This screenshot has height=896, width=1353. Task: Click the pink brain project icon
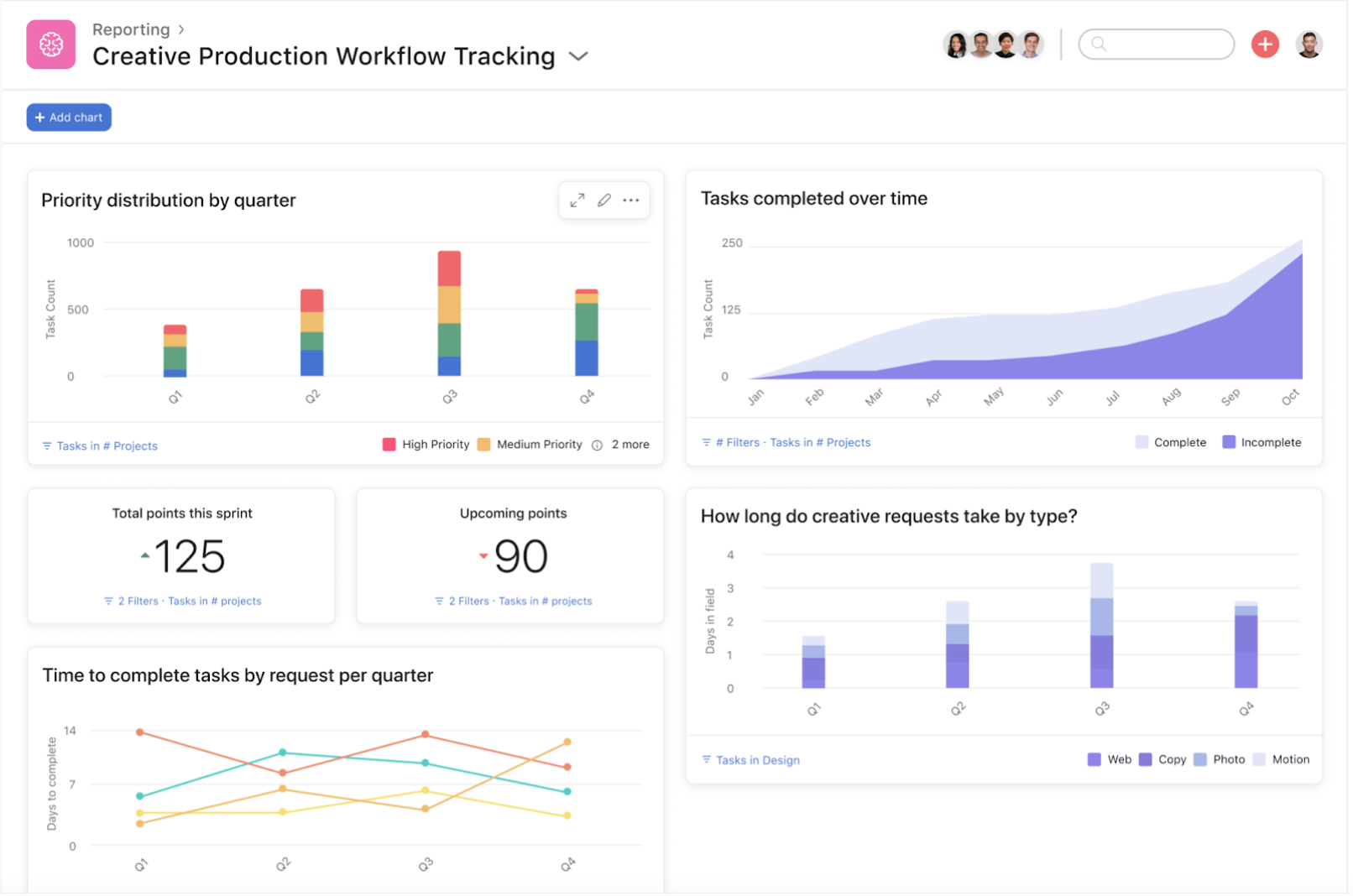click(51, 44)
